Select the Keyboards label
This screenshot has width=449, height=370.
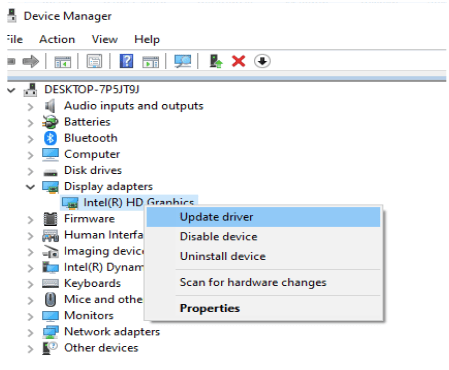(x=92, y=283)
